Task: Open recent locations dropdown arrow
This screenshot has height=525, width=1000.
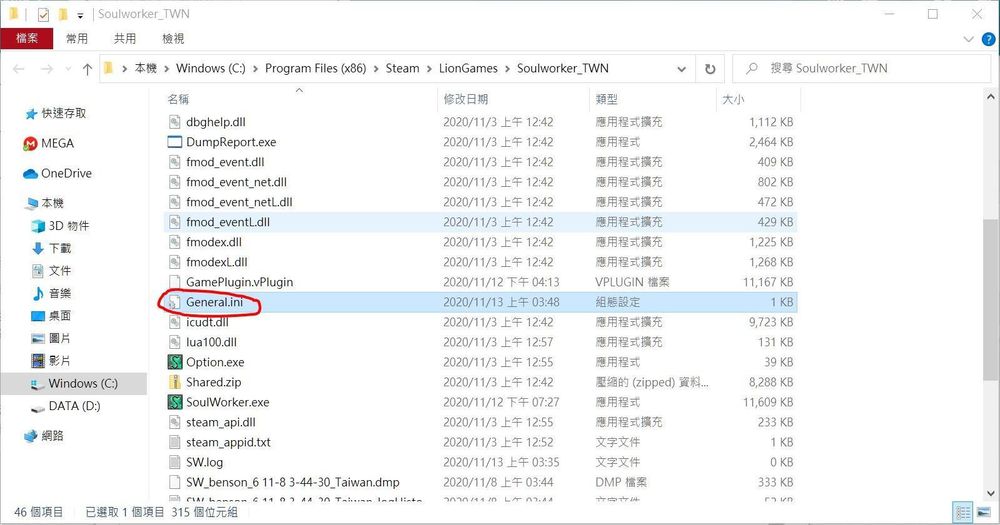Action: [68, 69]
